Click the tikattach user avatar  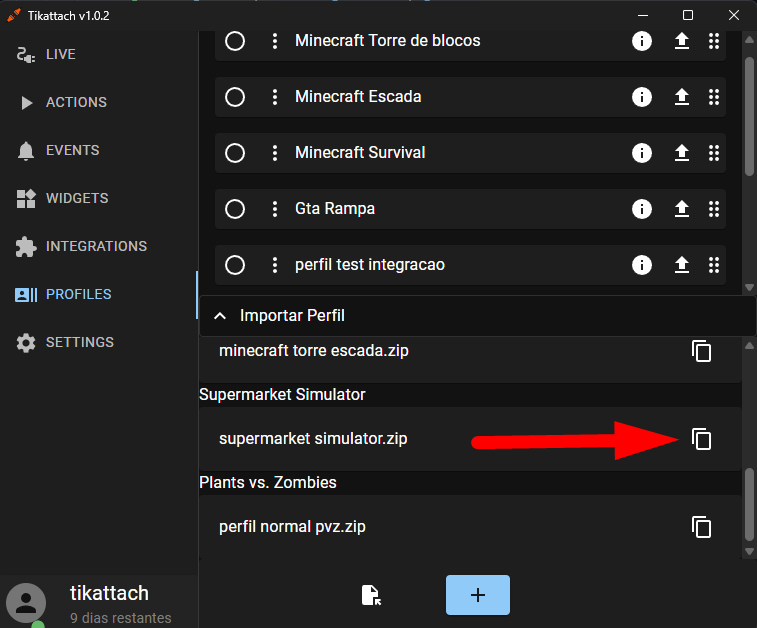(26, 603)
